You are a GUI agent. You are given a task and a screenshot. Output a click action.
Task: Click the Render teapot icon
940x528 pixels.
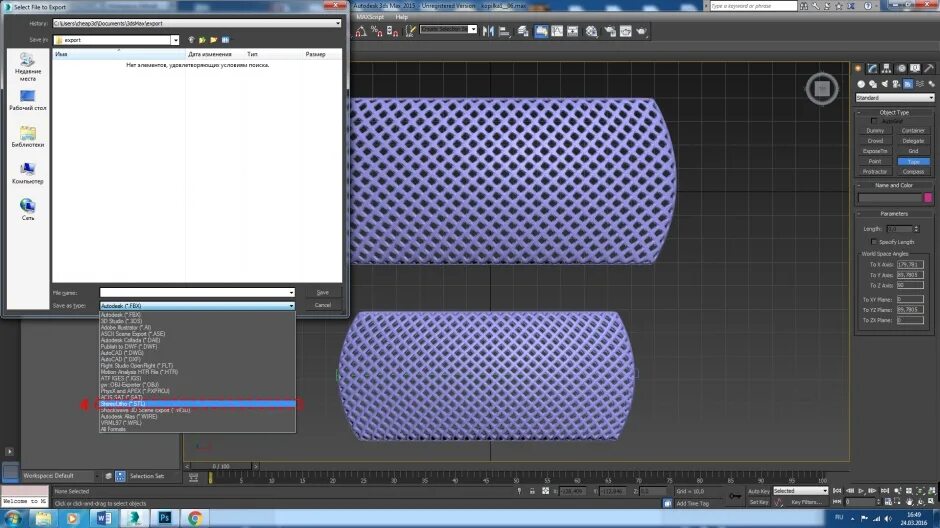(x=641, y=31)
